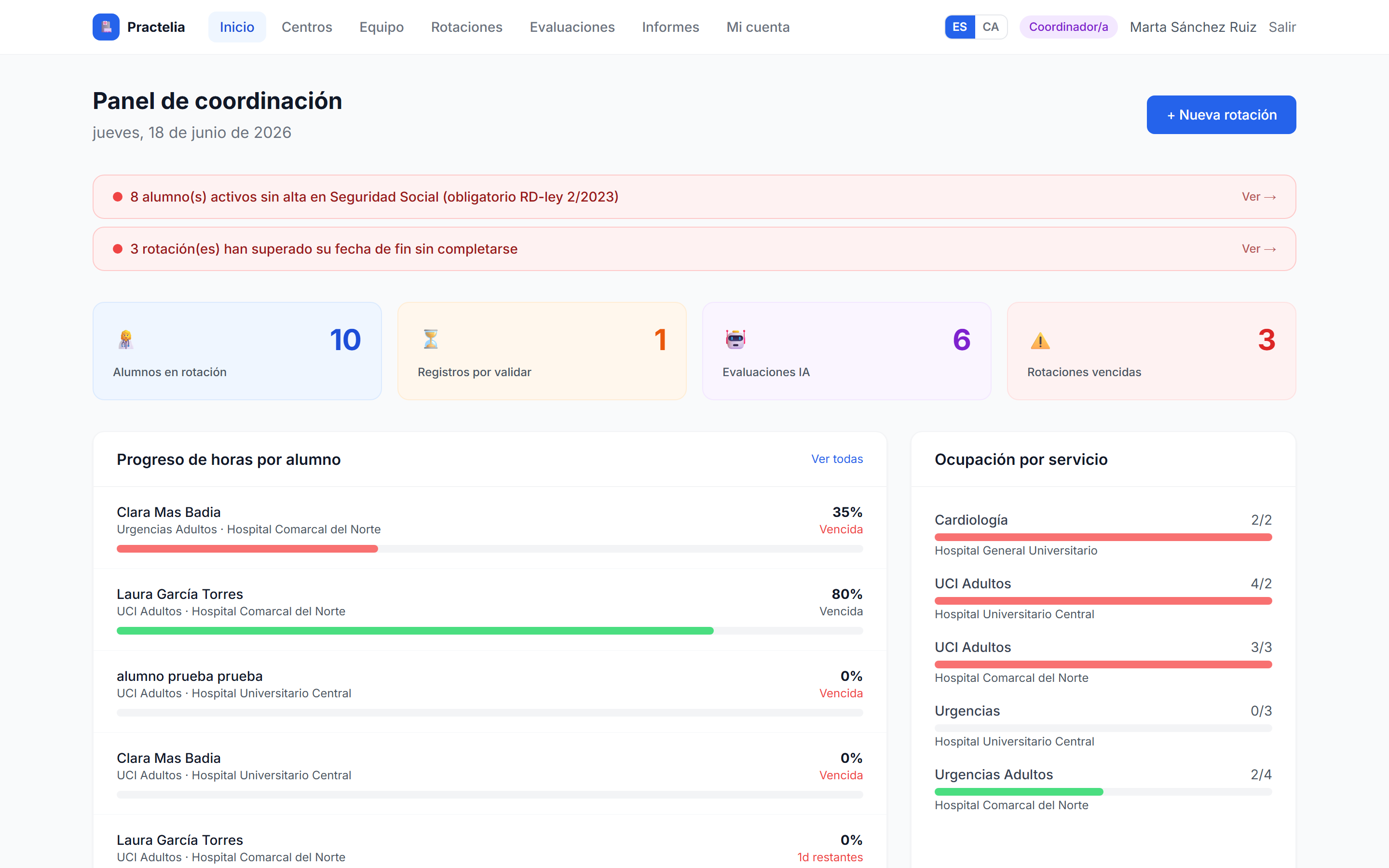Click the Urgencias 0/3 occupancy value

(1261, 711)
